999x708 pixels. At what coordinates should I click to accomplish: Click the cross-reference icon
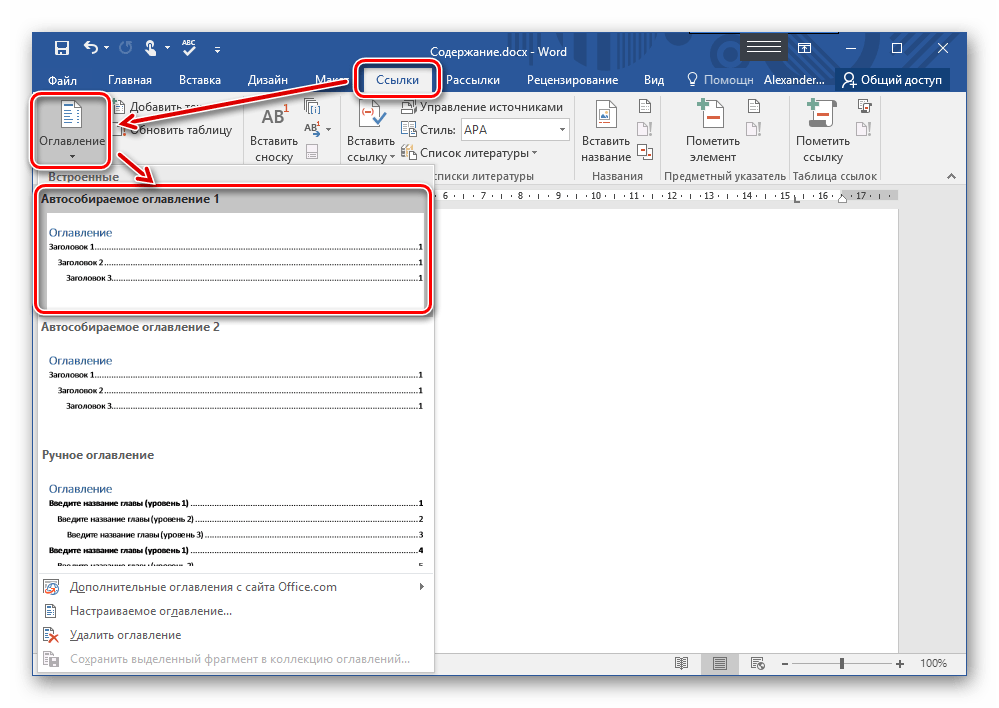[645, 152]
